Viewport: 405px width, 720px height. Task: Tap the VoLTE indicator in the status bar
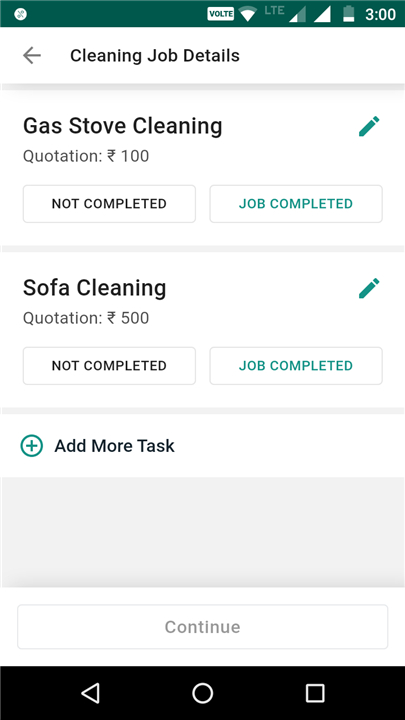click(x=221, y=14)
